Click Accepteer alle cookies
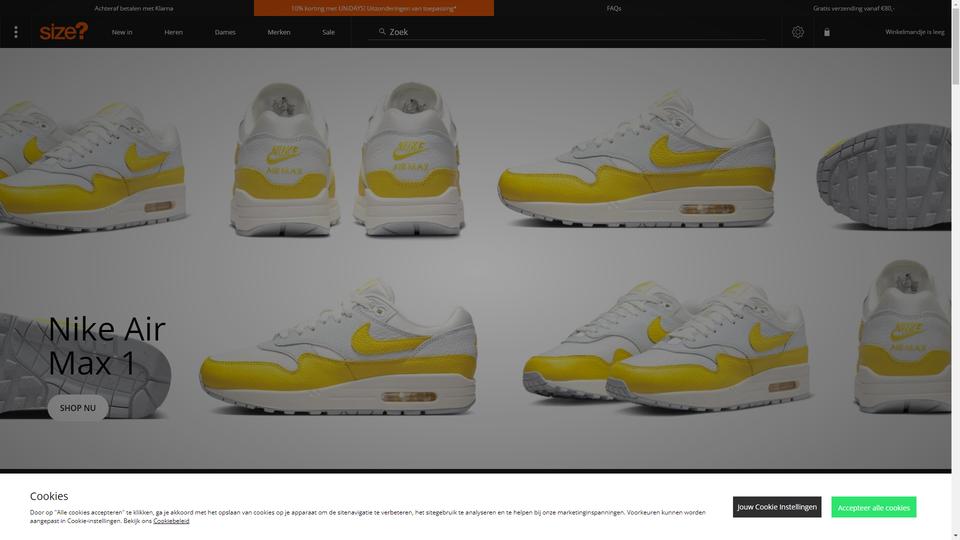 874,507
